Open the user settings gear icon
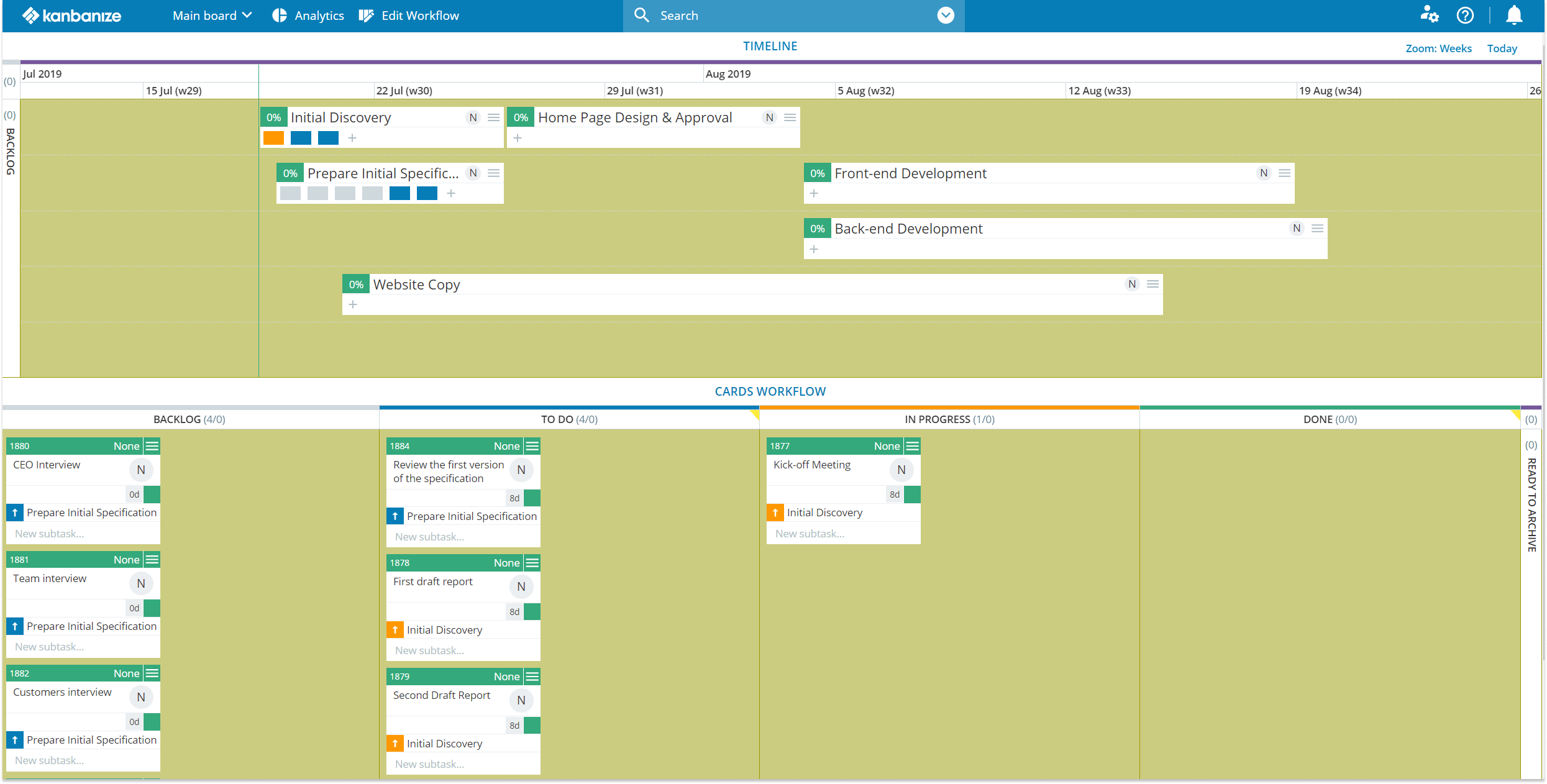The width and height of the screenshot is (1547, 784). coord(1429,16)
